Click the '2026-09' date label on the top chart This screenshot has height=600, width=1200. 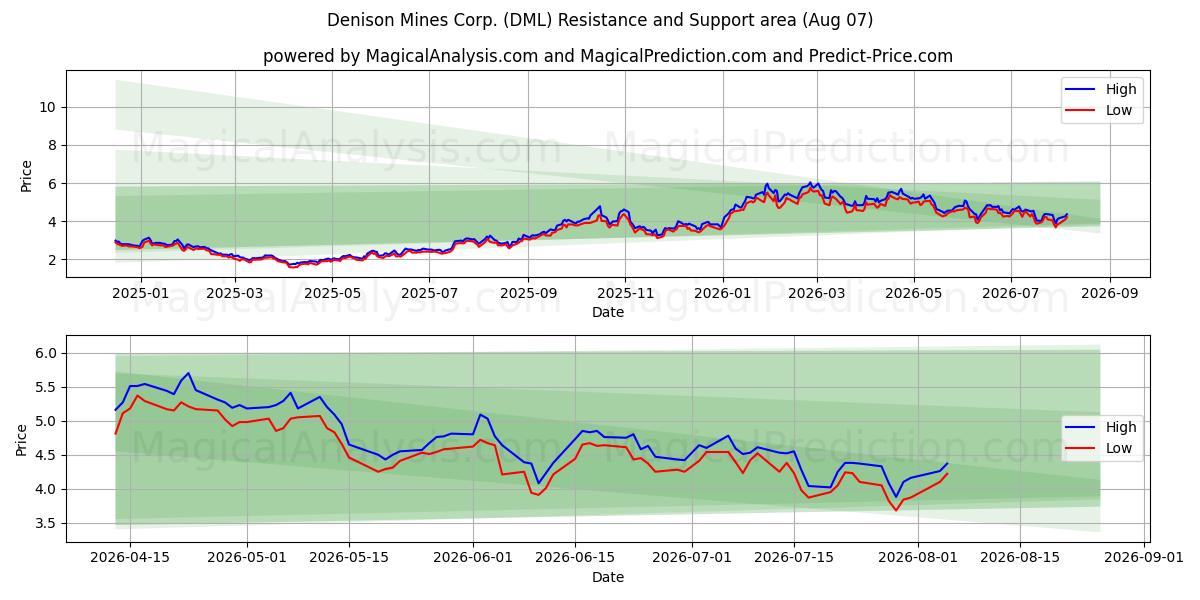coord(1108,294)
